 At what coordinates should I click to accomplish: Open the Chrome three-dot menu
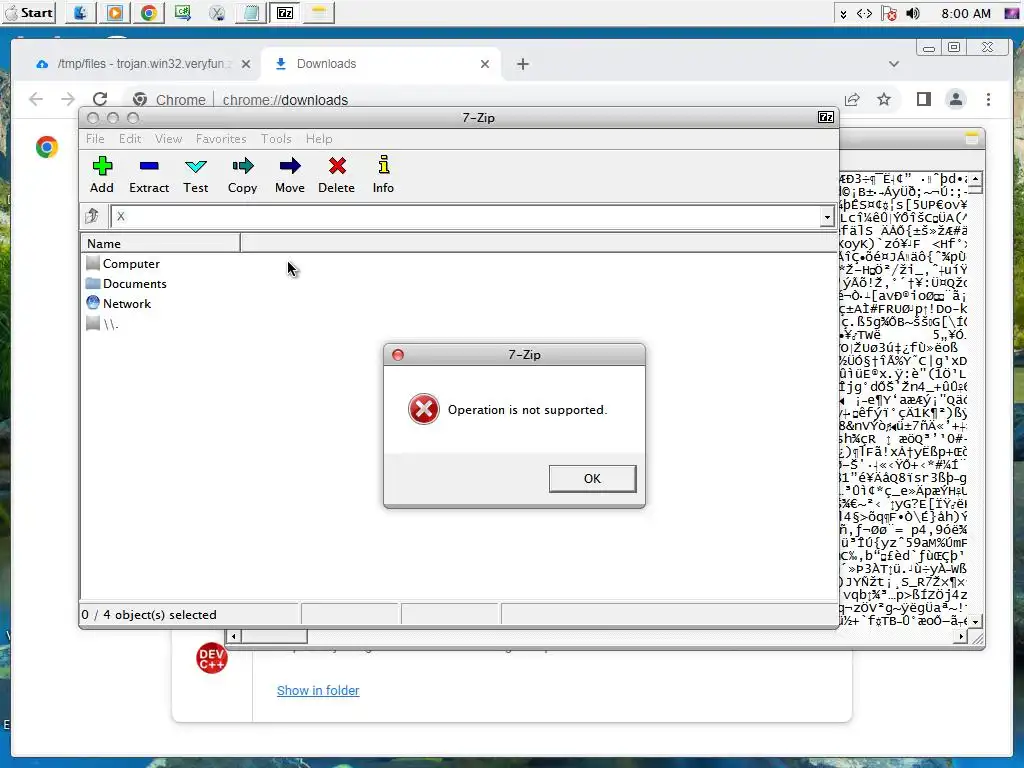[988, 99]
